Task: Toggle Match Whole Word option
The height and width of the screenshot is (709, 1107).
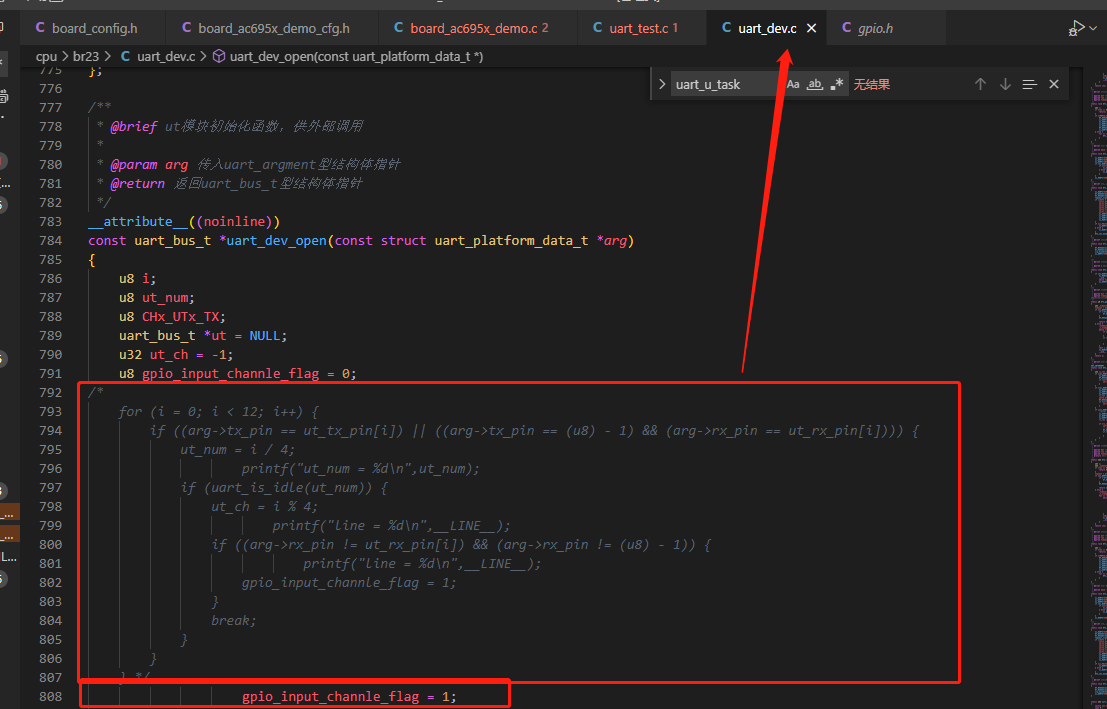Action: 815,84
